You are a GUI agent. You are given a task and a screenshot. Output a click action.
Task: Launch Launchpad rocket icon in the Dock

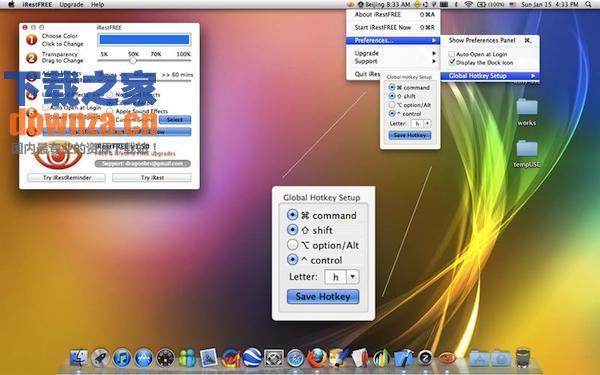pos(101,359)
